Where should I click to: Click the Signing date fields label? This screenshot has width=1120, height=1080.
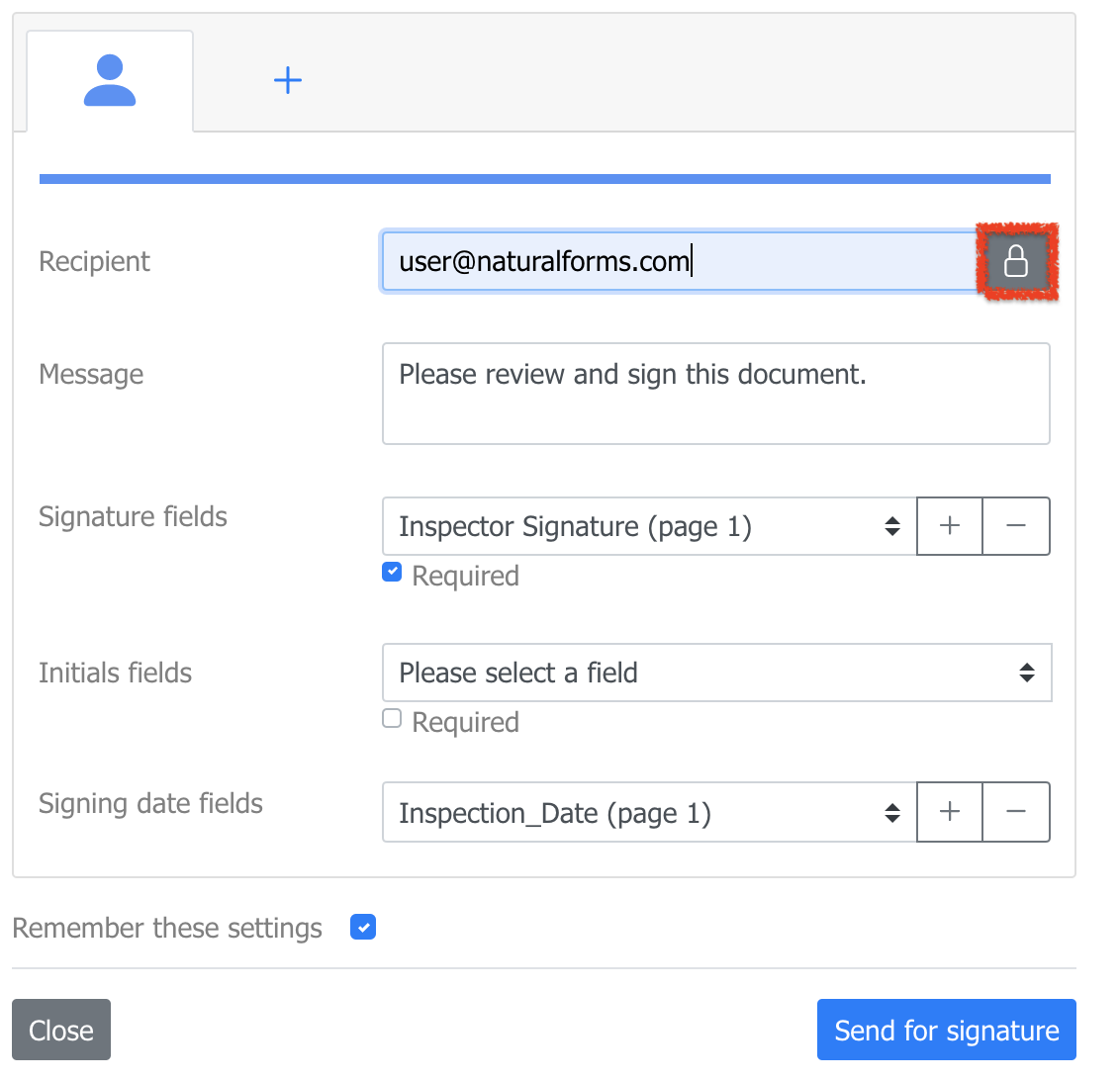point(150,803)
